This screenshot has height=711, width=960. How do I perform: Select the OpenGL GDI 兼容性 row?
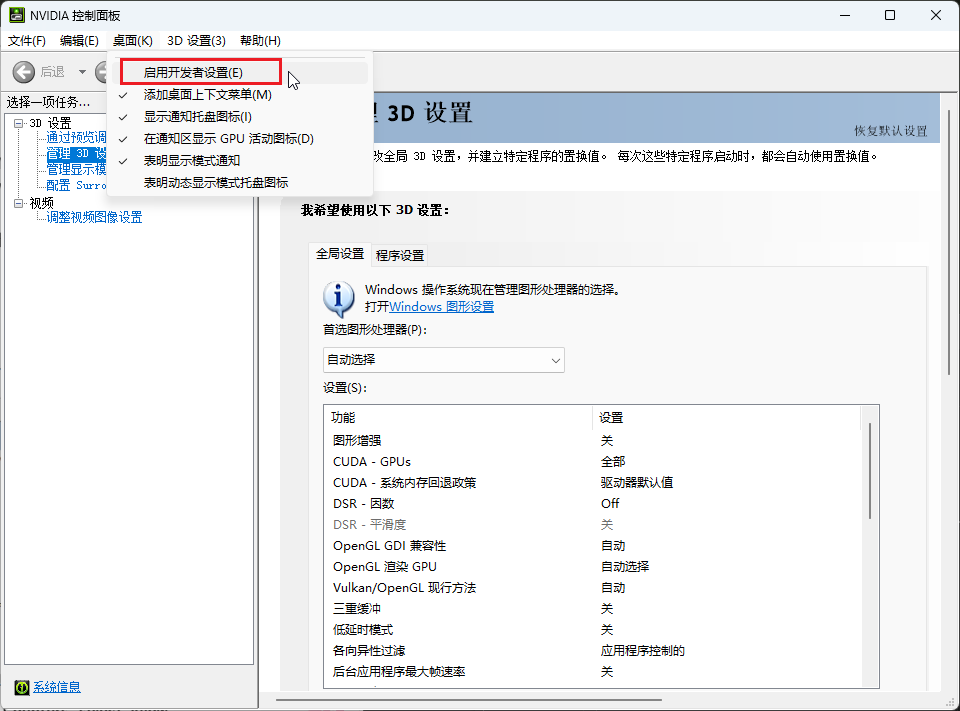[593, 546]
